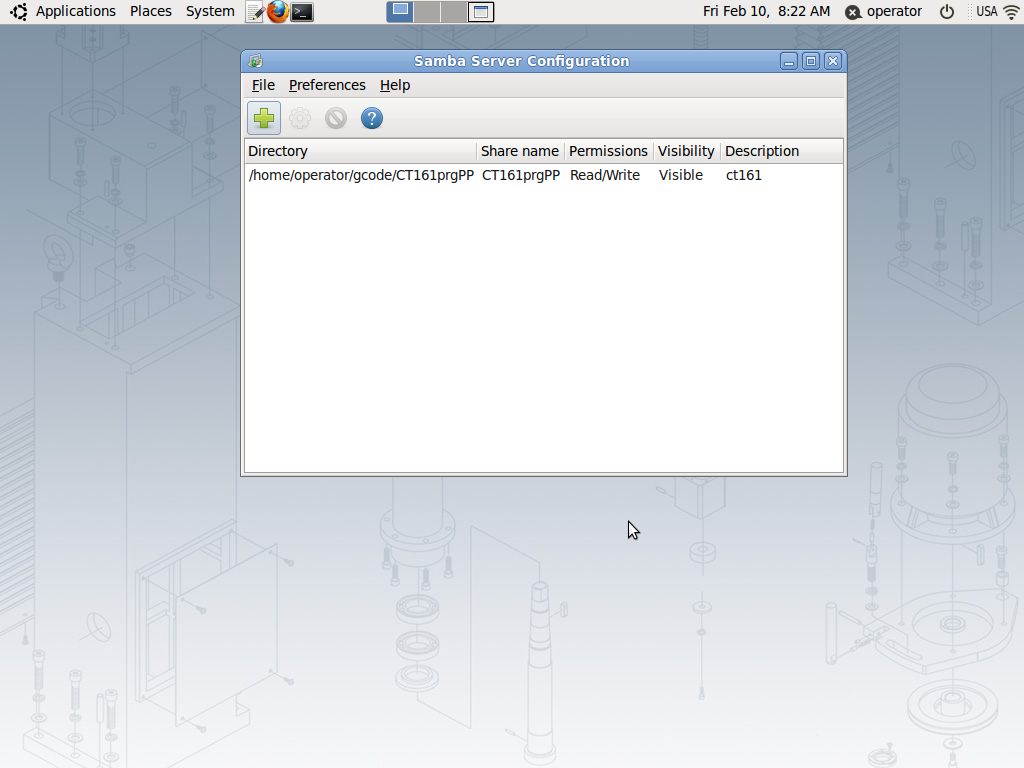Click the Ubuntu logo beside Applications
Viewport: 1024px width, 768px height.
click(19, 11)
